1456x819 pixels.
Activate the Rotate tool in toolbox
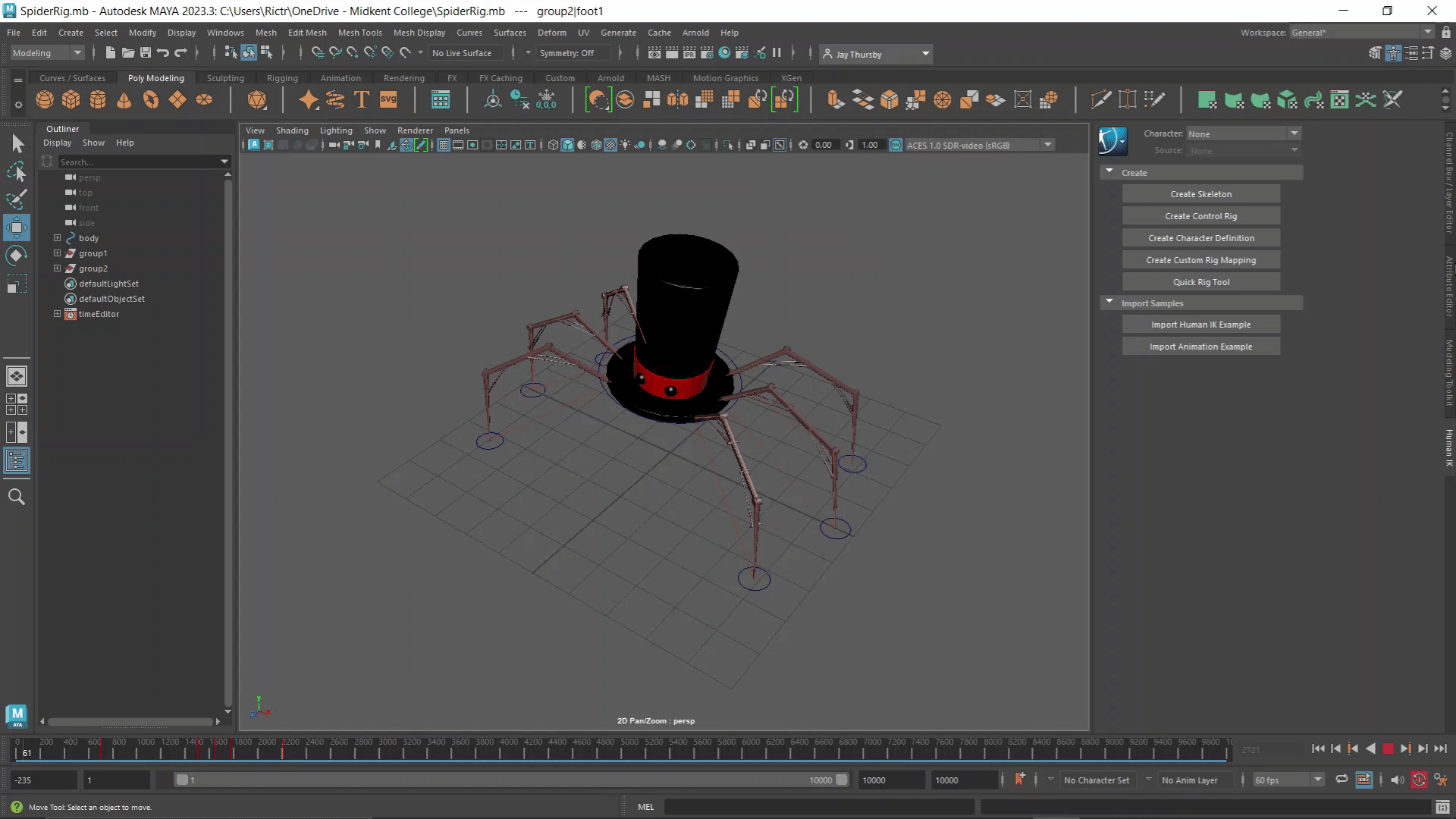(x=17, y=256)
